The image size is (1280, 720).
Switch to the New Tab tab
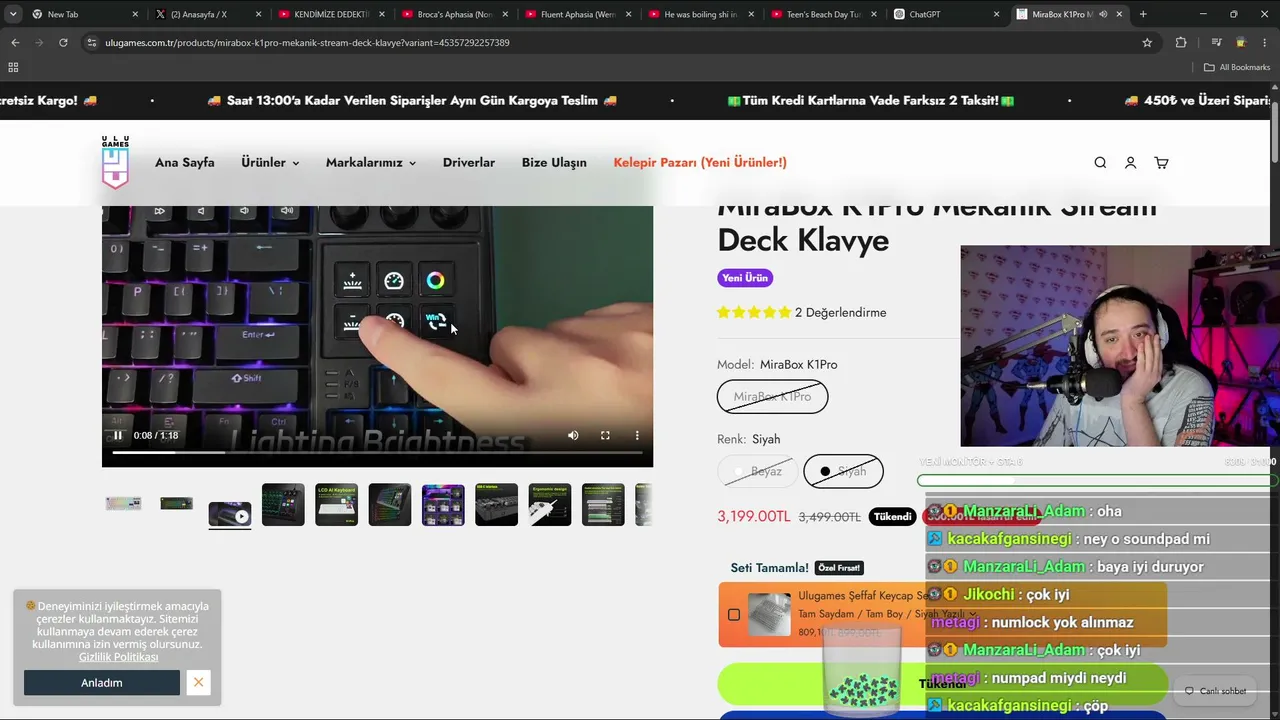tap(84, 14)
